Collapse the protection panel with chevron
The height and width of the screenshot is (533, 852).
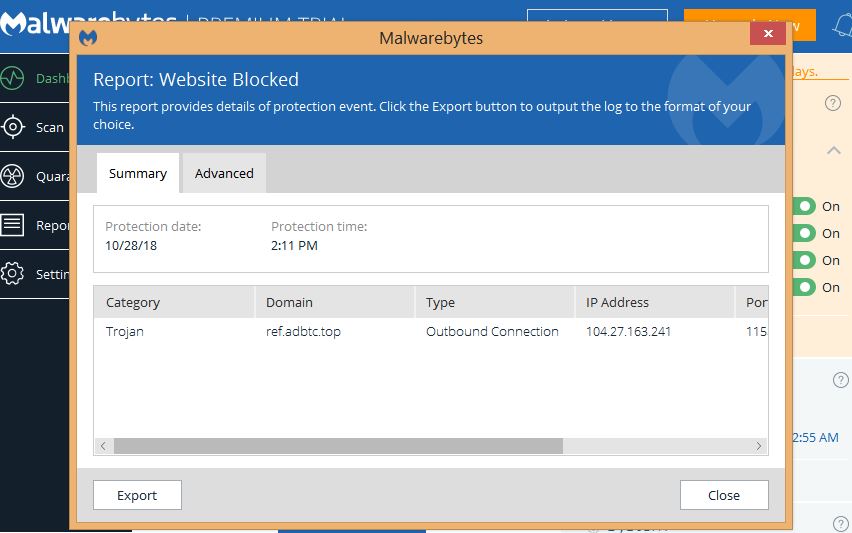[x=834, y=151]
